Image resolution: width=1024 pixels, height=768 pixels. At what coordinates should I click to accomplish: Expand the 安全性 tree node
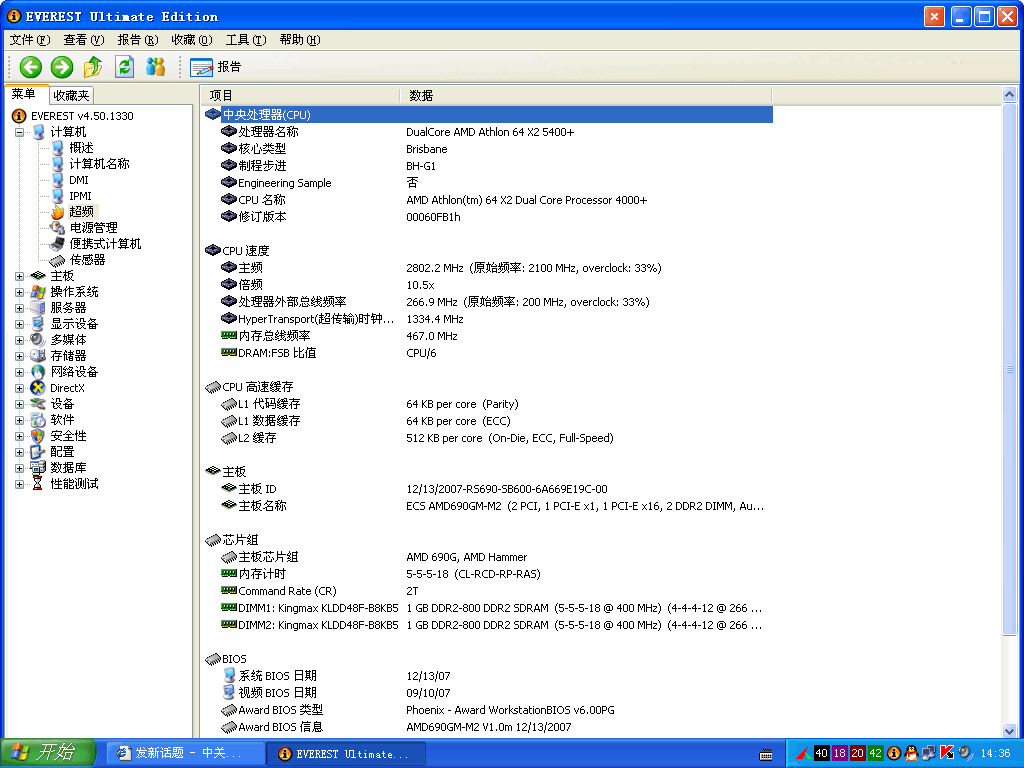tap(20, 436)
